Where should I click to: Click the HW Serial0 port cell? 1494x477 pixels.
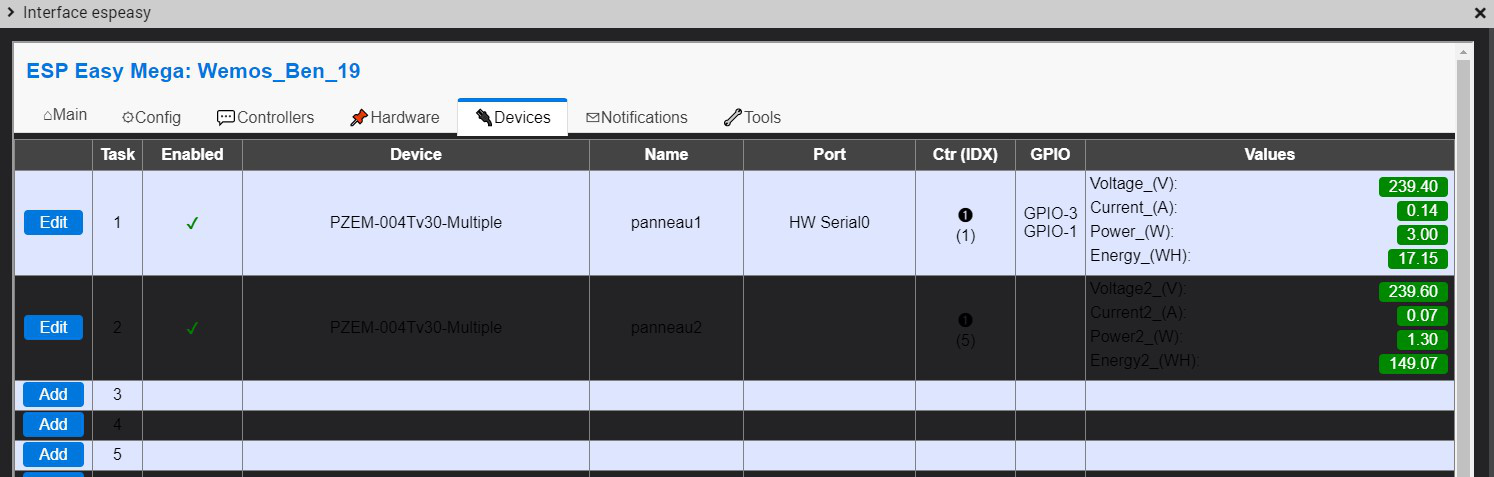coord(829,223)
